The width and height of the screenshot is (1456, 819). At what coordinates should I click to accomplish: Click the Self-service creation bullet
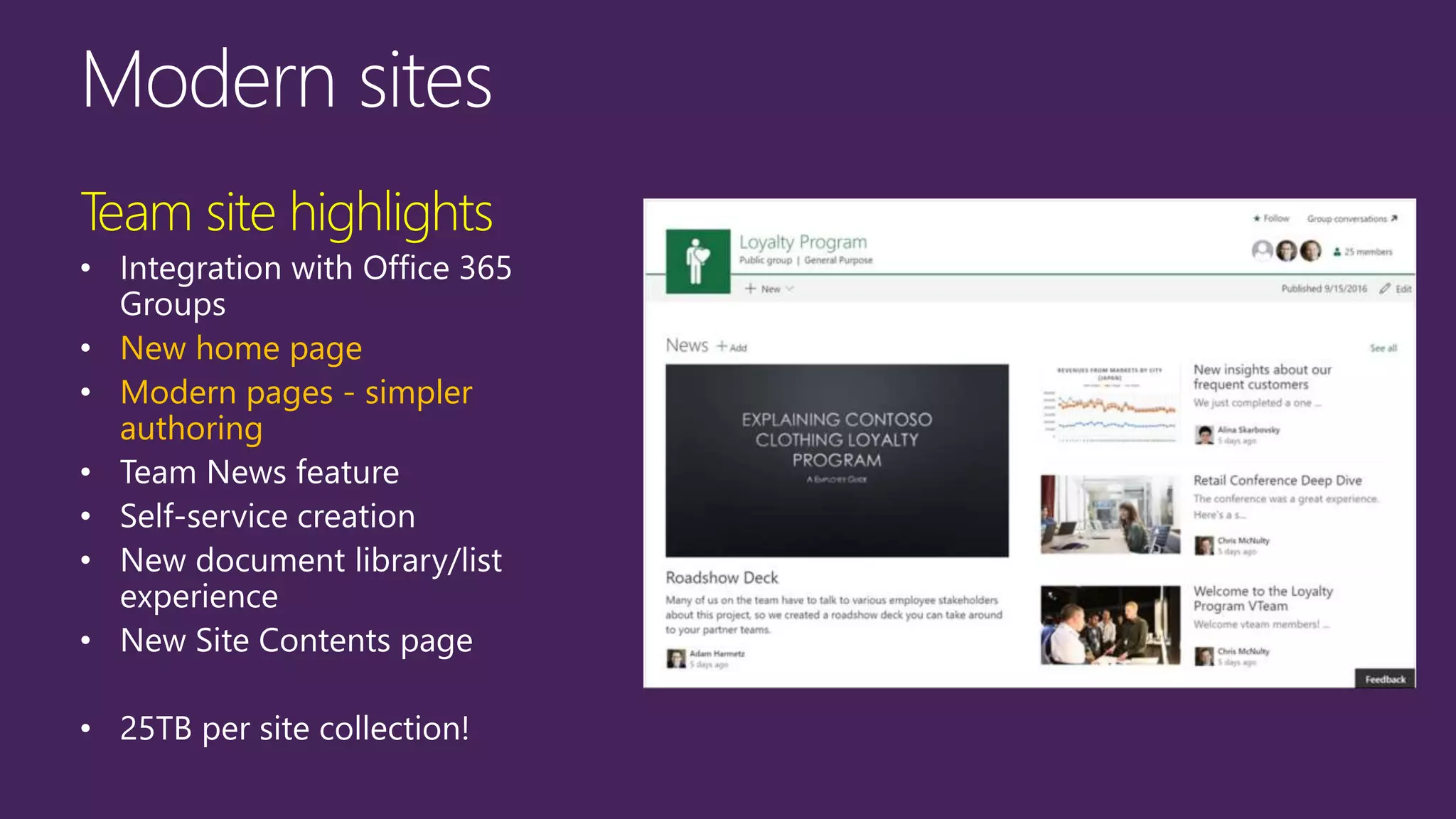pos(267,516)
